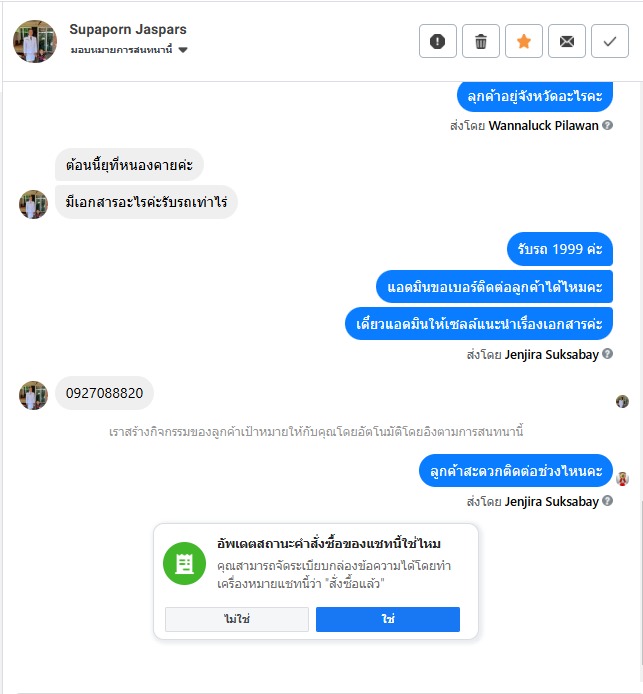Screen dimensions: 643x694
Task: Mark conversation done with checkmark icon
Action: 610,41
